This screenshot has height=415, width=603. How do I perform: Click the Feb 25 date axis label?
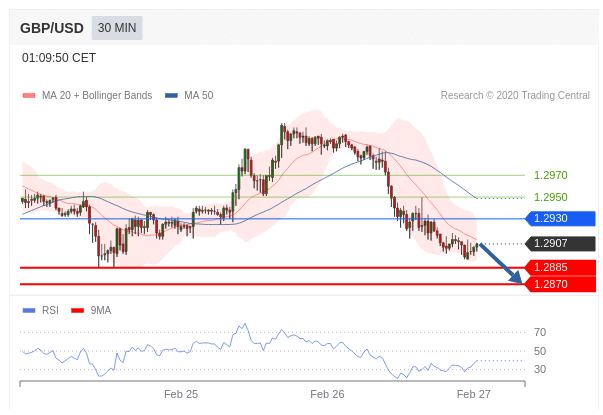click(x=181, y=394)
